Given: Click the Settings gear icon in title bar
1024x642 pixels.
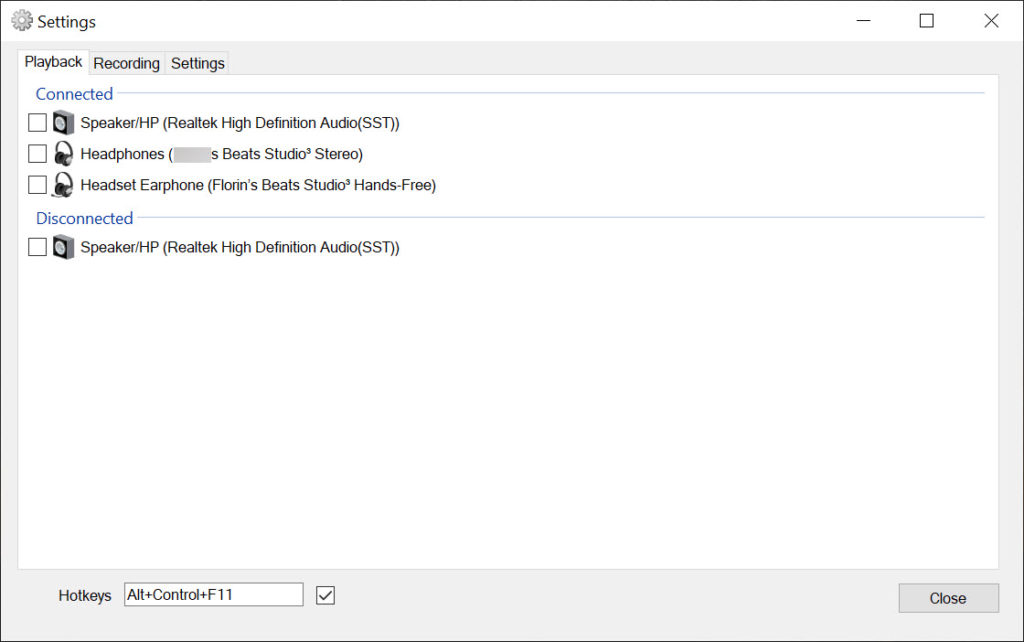Looking at the screenshot, I should click(x=21, y=21).
